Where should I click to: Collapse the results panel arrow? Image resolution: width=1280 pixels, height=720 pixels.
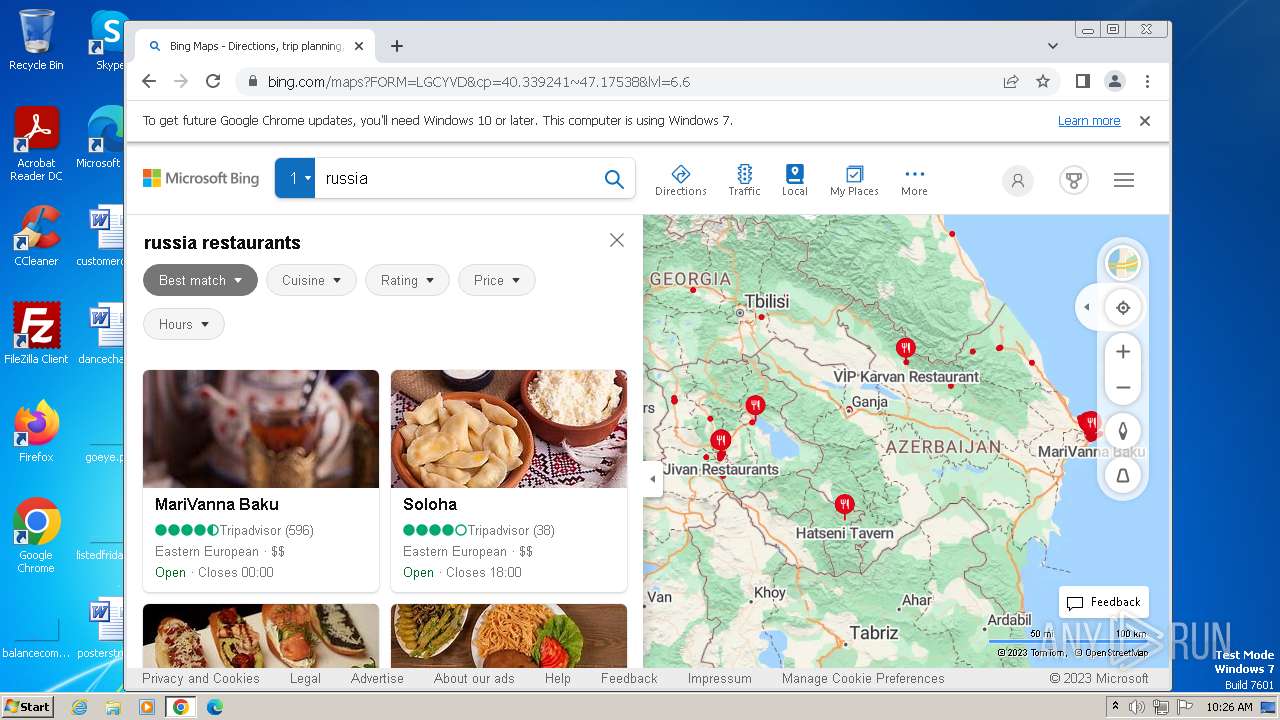[x=652, y=479]
